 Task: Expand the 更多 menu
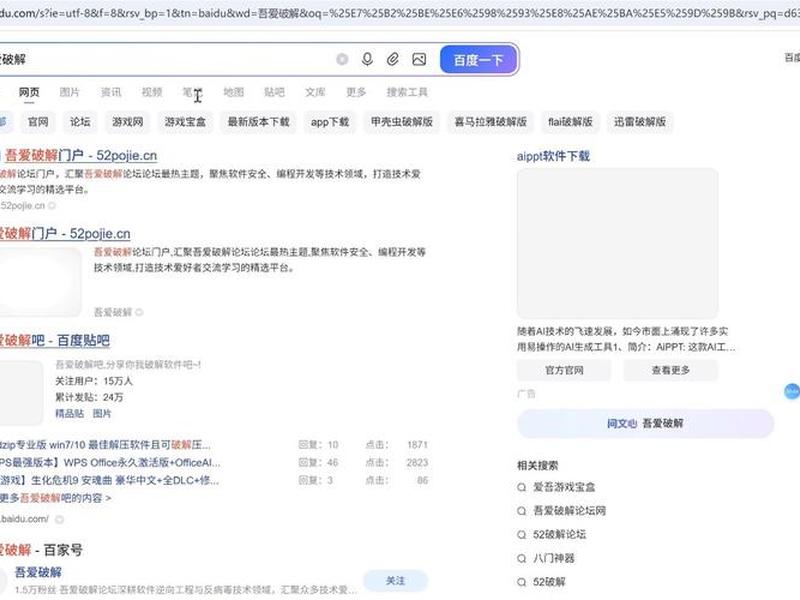click(x=356, y=92)
